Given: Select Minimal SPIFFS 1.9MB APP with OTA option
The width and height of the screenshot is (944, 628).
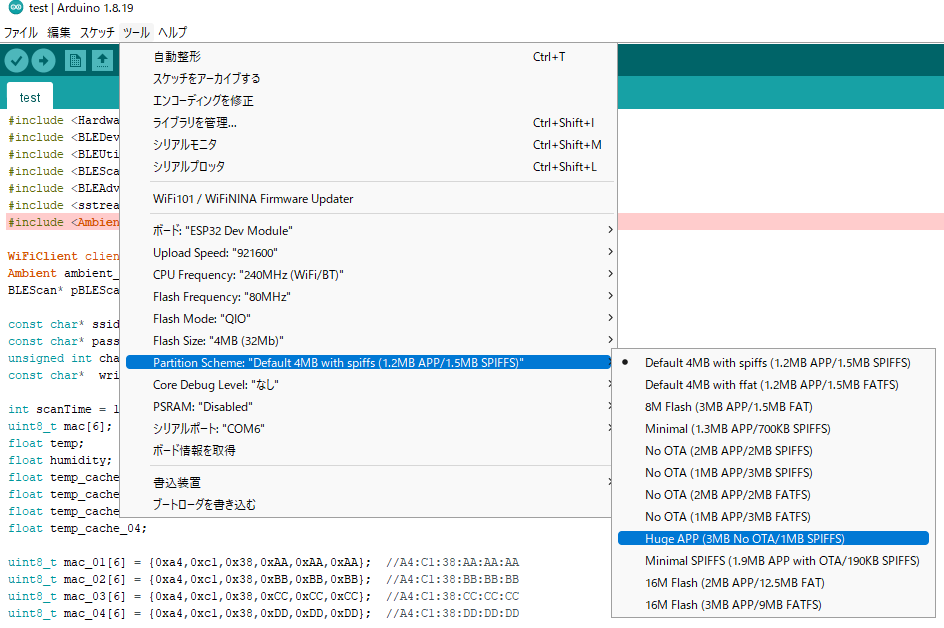Looking at the screenshot, I should [773, 561].
